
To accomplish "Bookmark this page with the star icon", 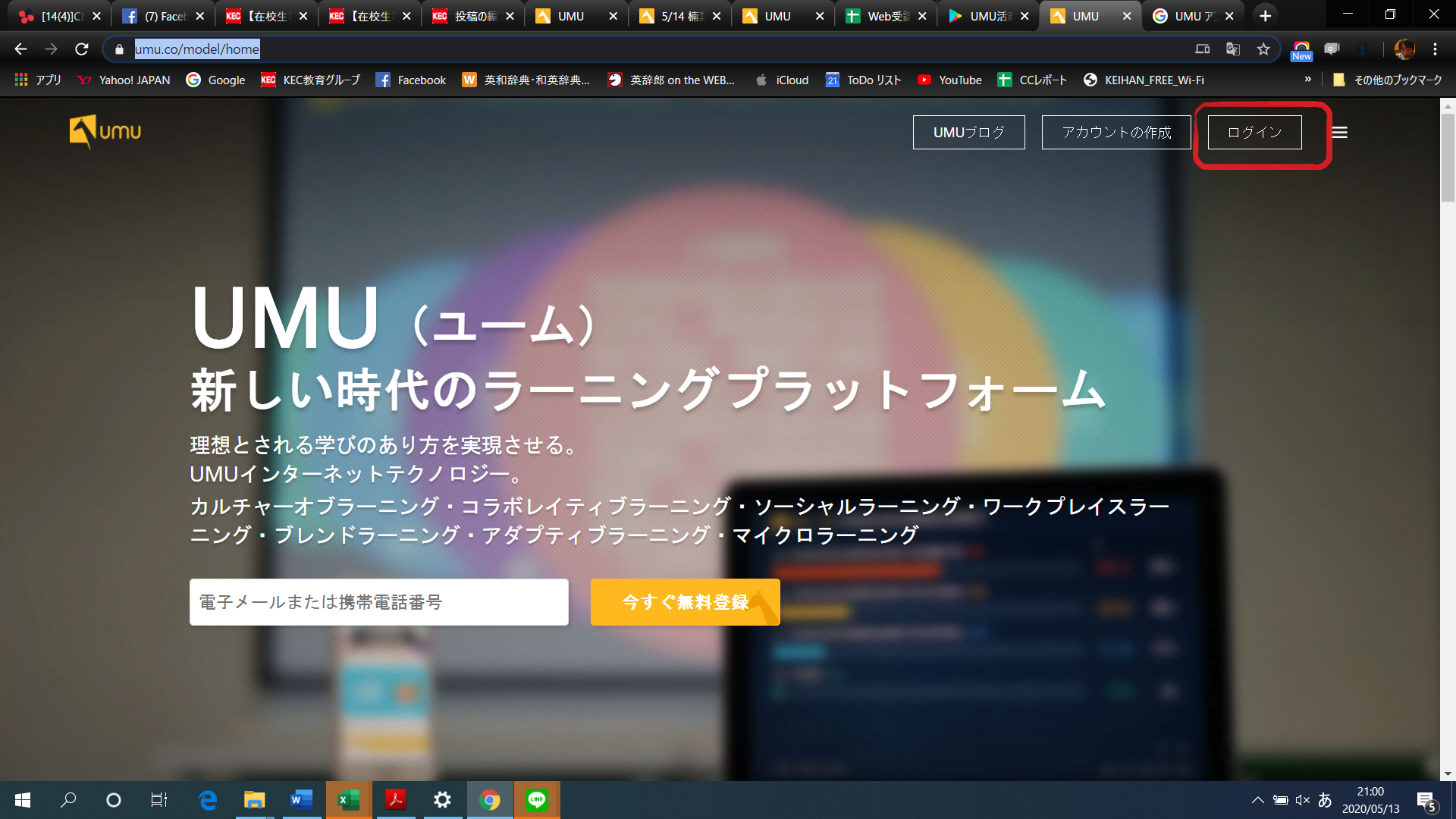I will (1263, 49).
